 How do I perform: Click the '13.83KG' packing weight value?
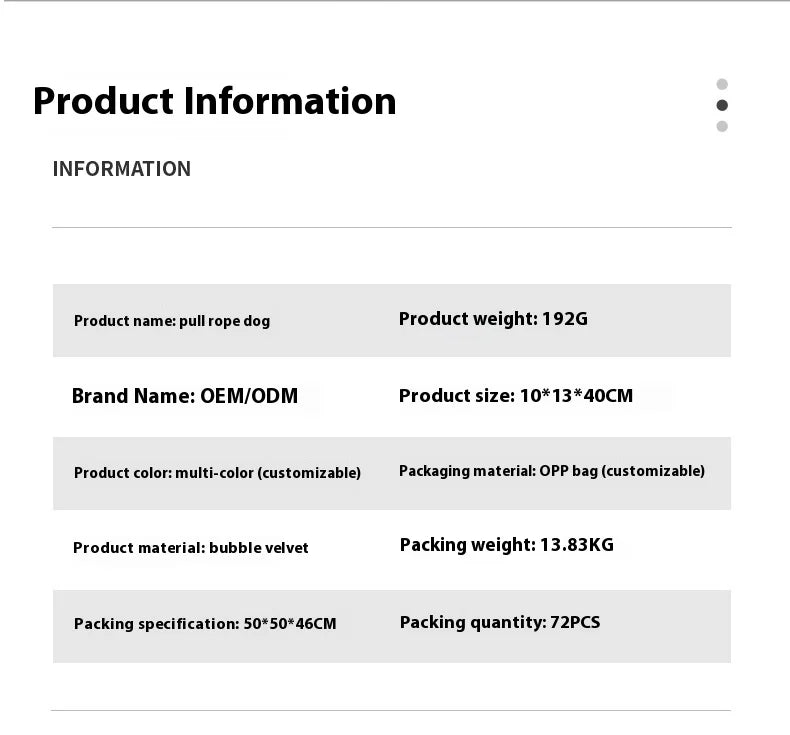pyautogui.click(x=576, y=545)
